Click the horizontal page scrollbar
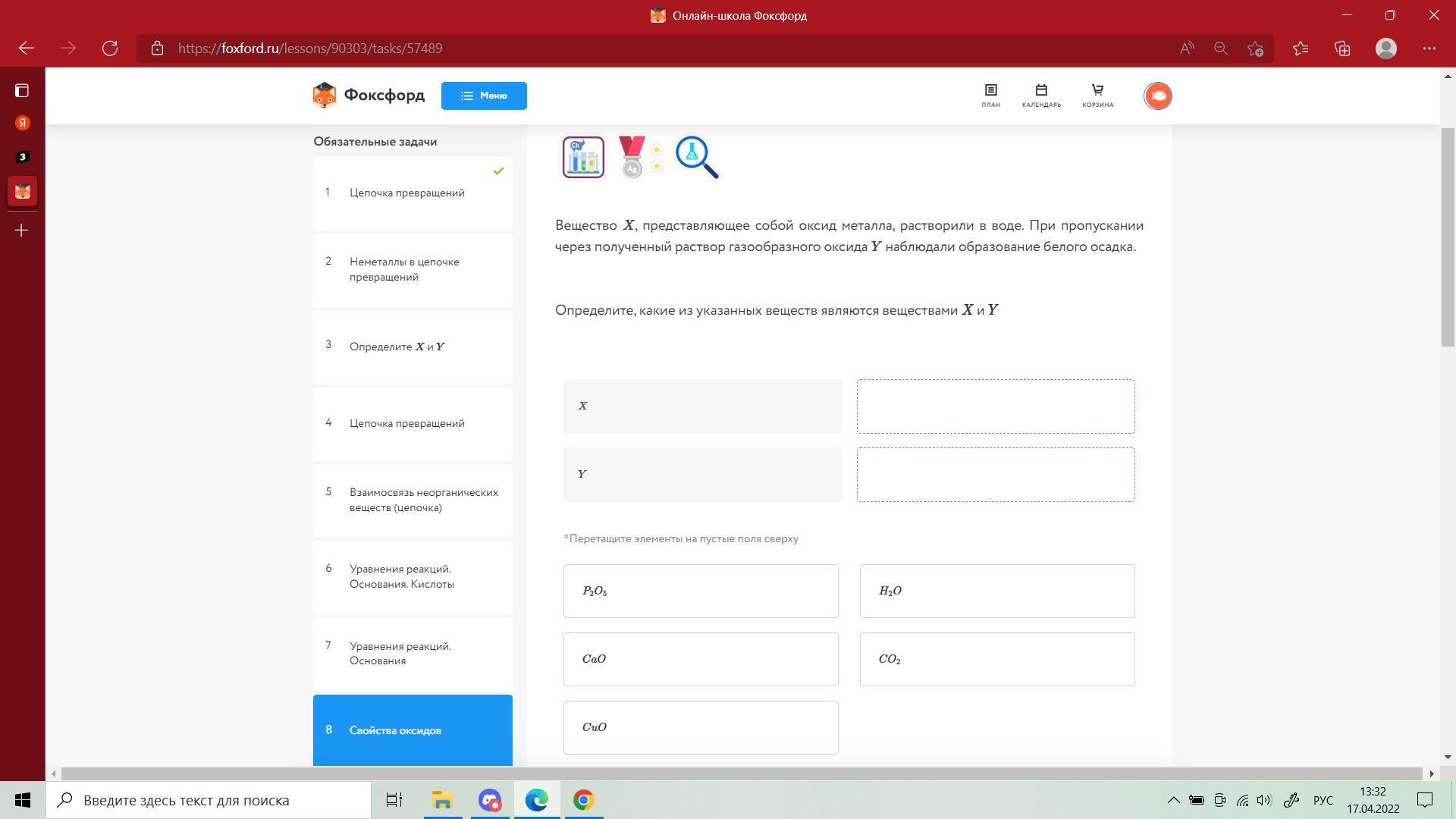1456x819 pixels. point(742,773)
